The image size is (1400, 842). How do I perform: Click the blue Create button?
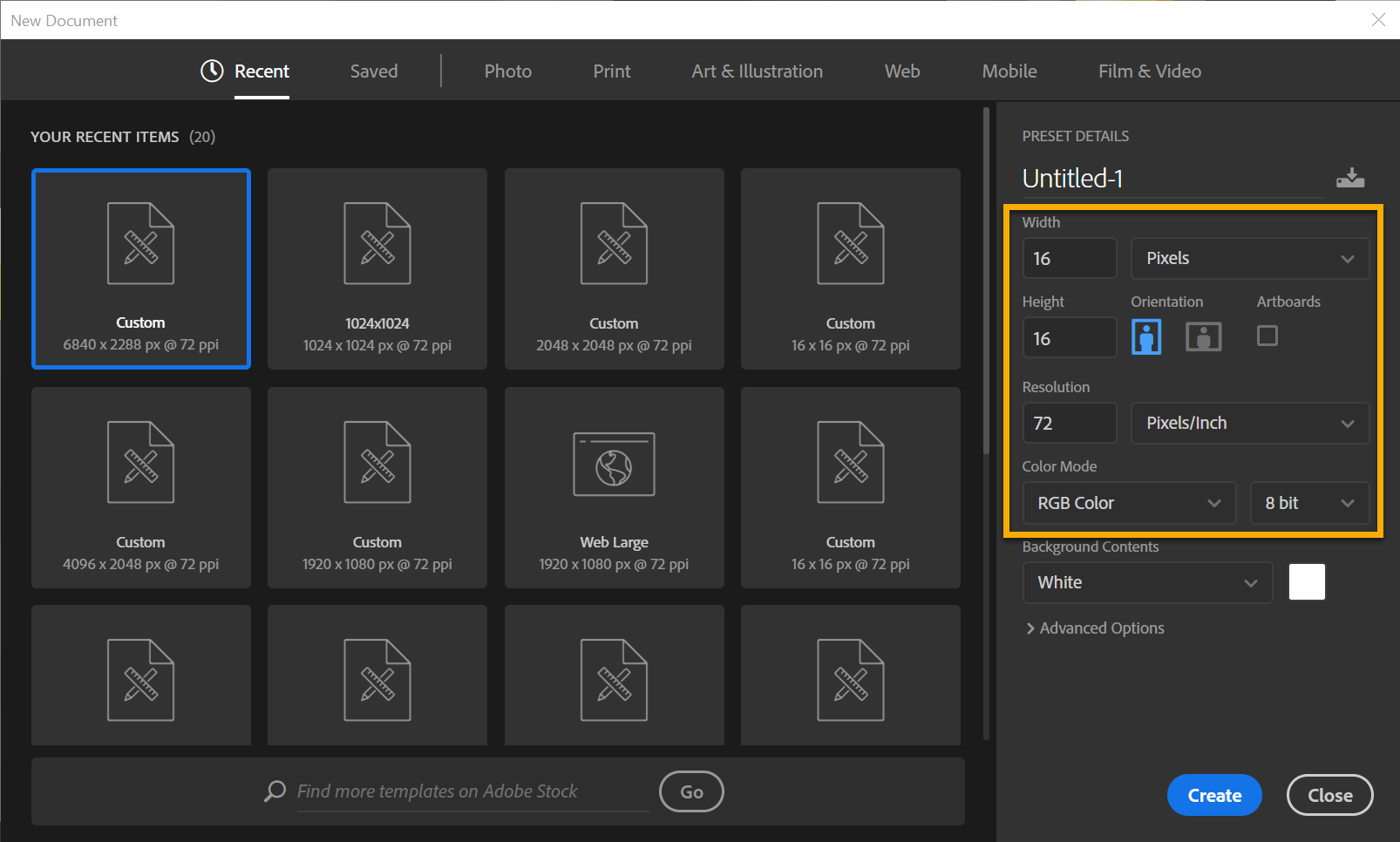(x=1213, y=795)
